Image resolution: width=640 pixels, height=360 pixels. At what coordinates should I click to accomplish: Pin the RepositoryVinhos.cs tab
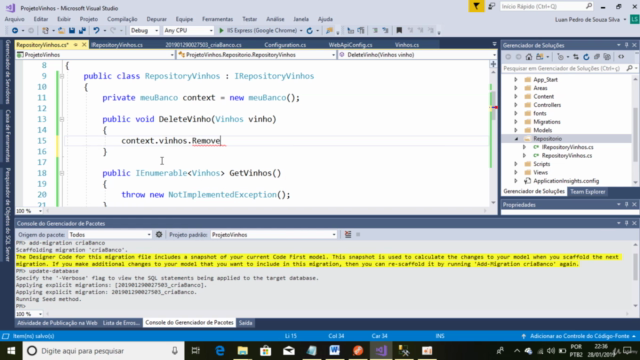[x=76, y=45]
